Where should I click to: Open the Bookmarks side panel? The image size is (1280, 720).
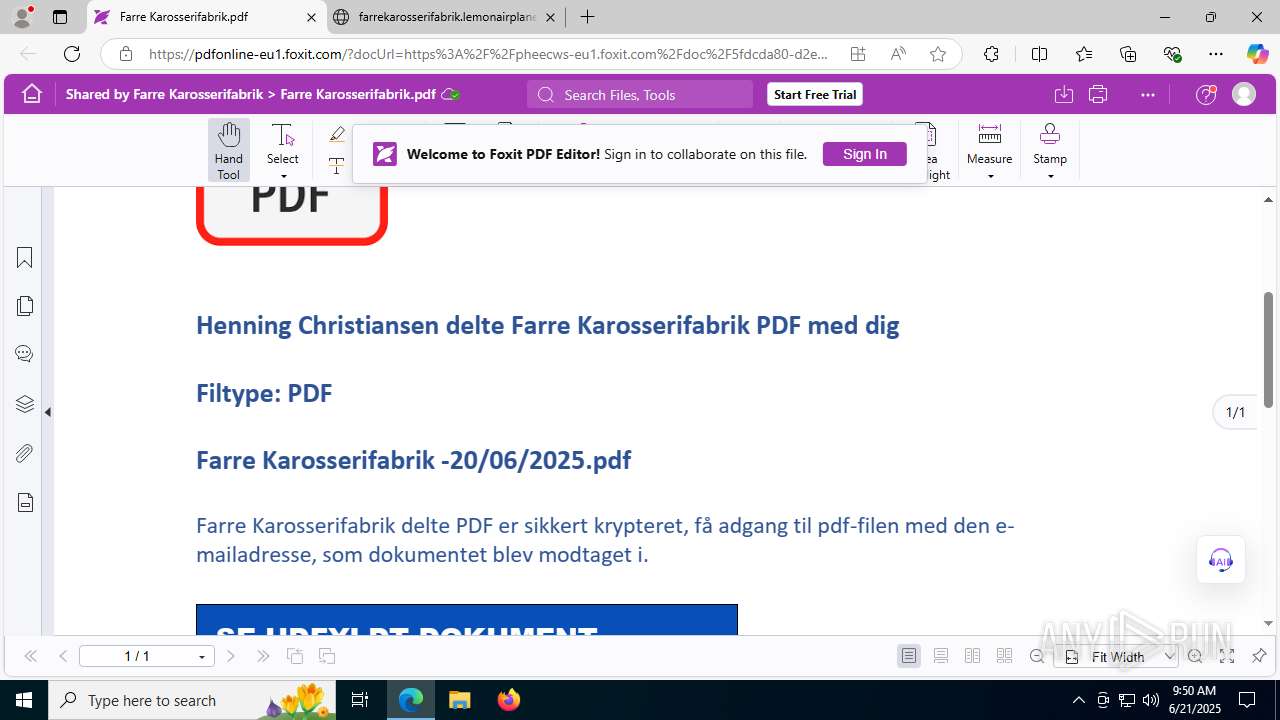(25, 258)
